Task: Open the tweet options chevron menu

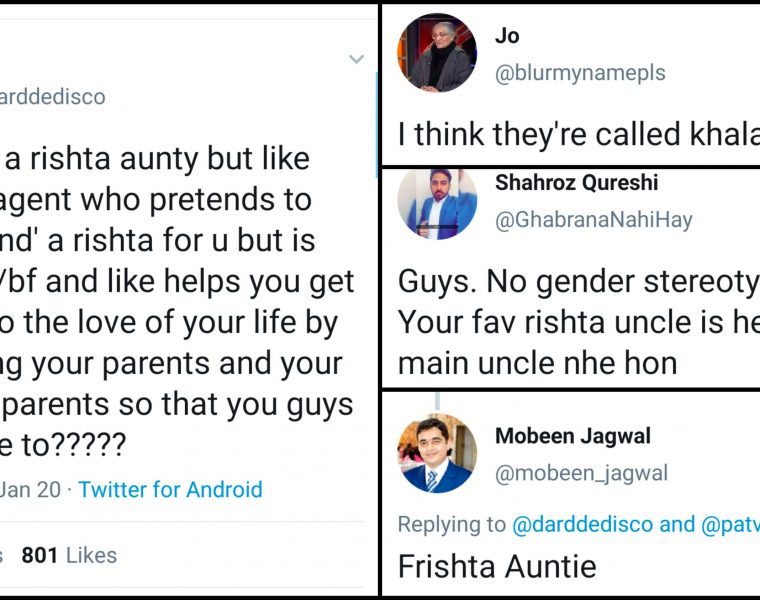Action: (x=356, y=60)
